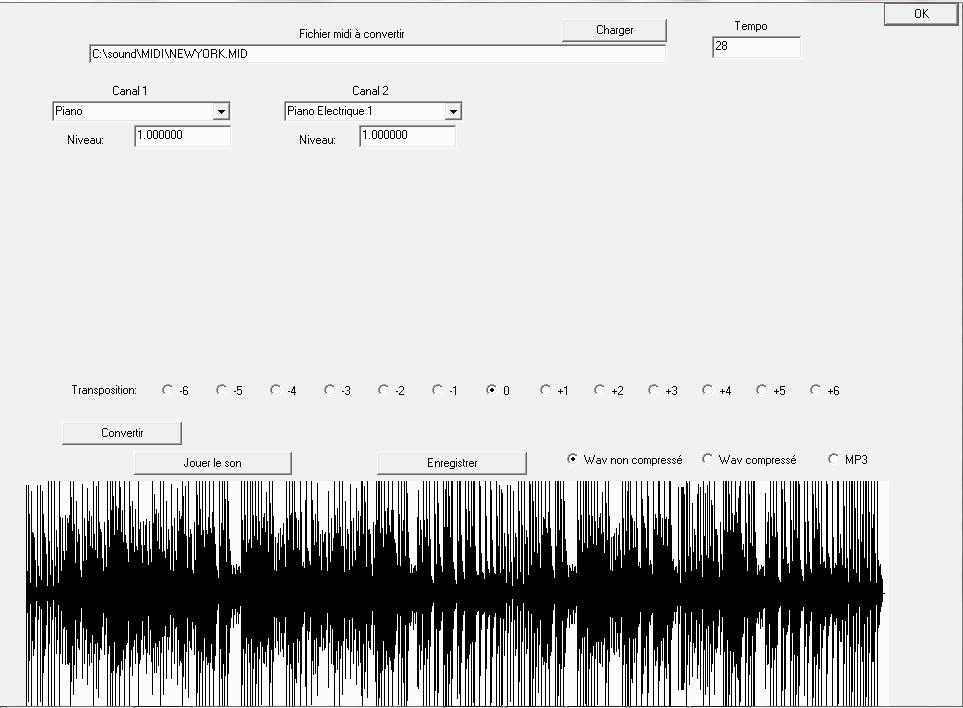Click the 'Canal 2' label

coord(370,91)
